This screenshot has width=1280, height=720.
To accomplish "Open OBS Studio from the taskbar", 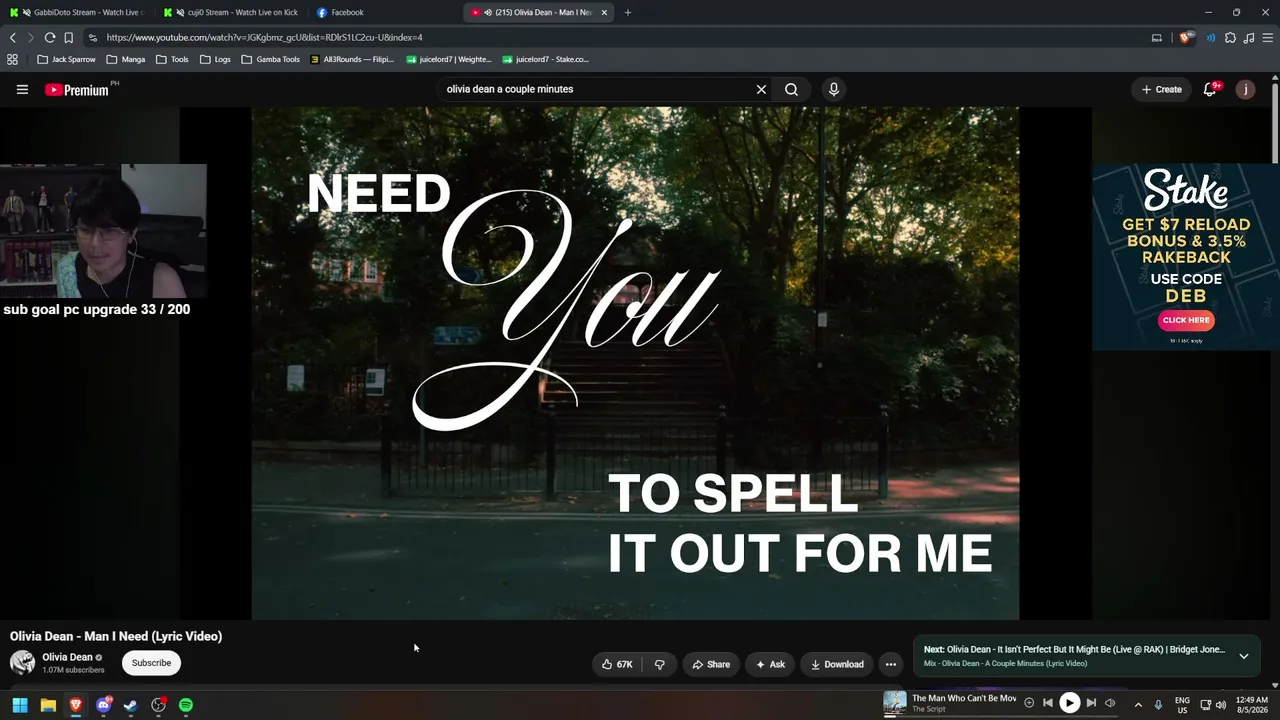I will (x=158, y=705).
